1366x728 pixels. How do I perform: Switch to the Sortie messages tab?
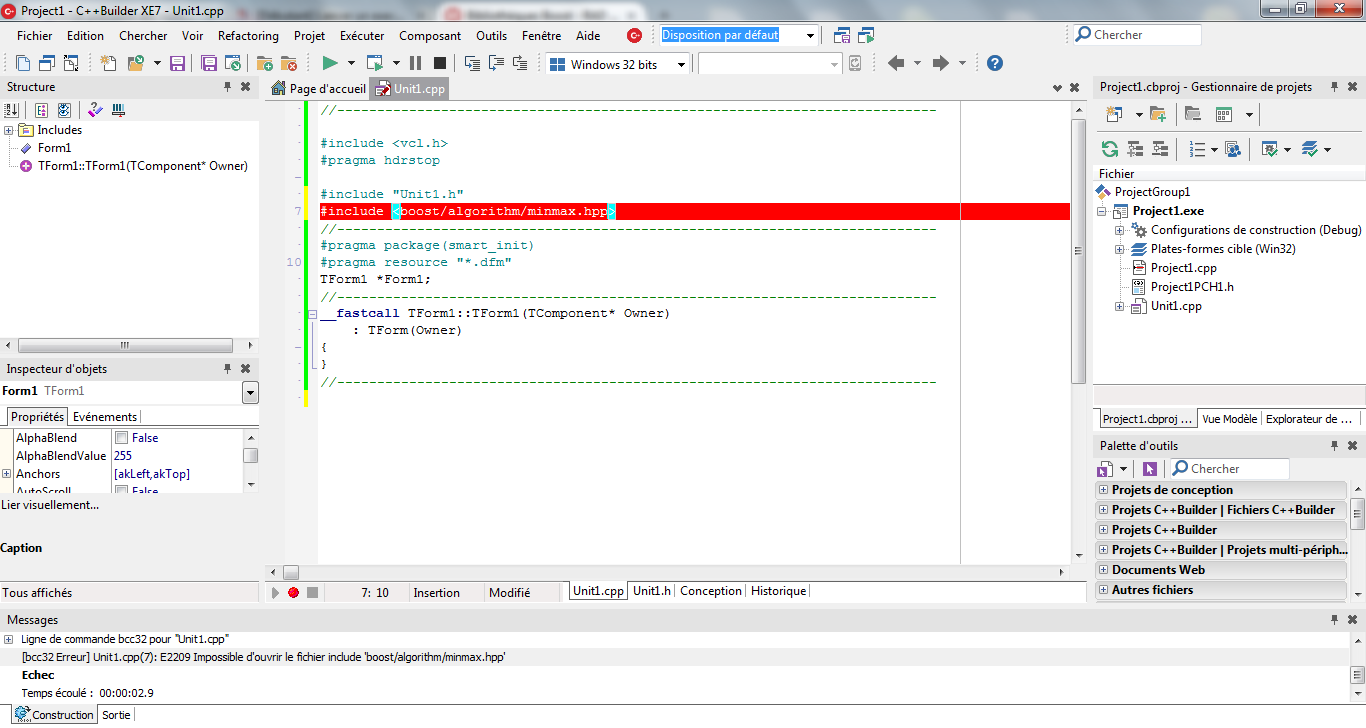[x=116, y=715]
